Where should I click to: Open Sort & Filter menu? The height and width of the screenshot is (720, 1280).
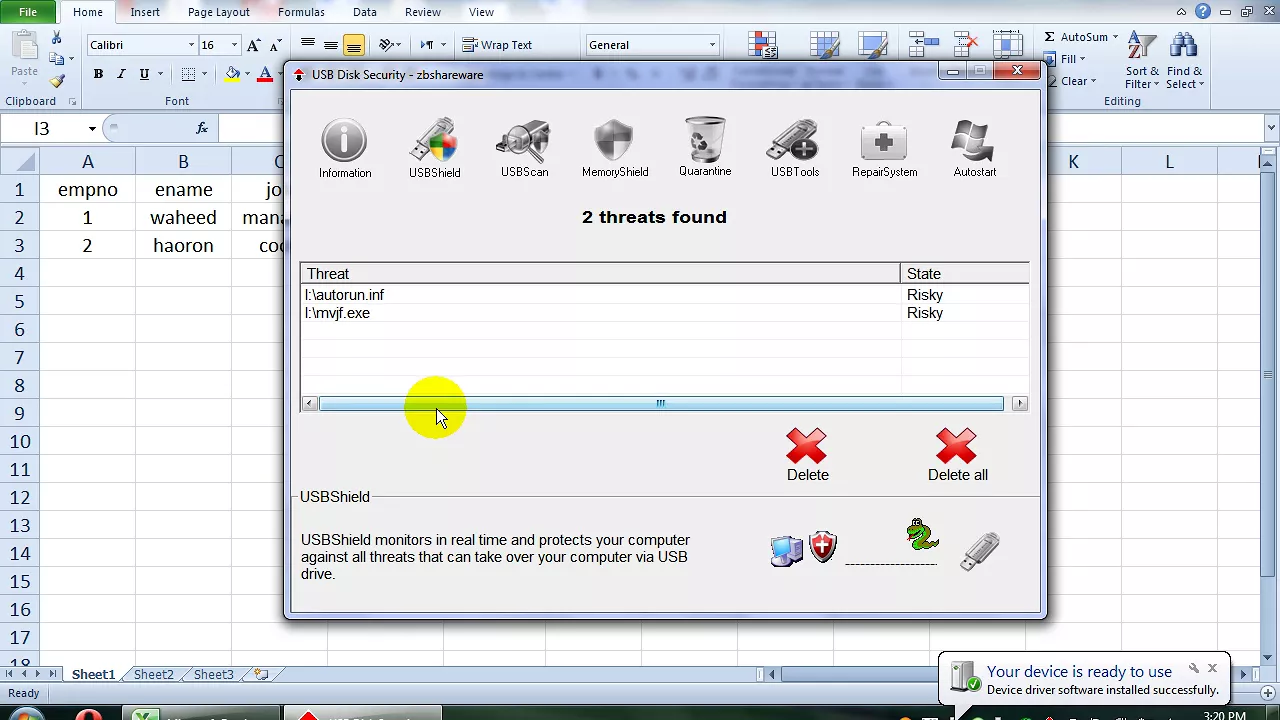[x=1143, y=60]
